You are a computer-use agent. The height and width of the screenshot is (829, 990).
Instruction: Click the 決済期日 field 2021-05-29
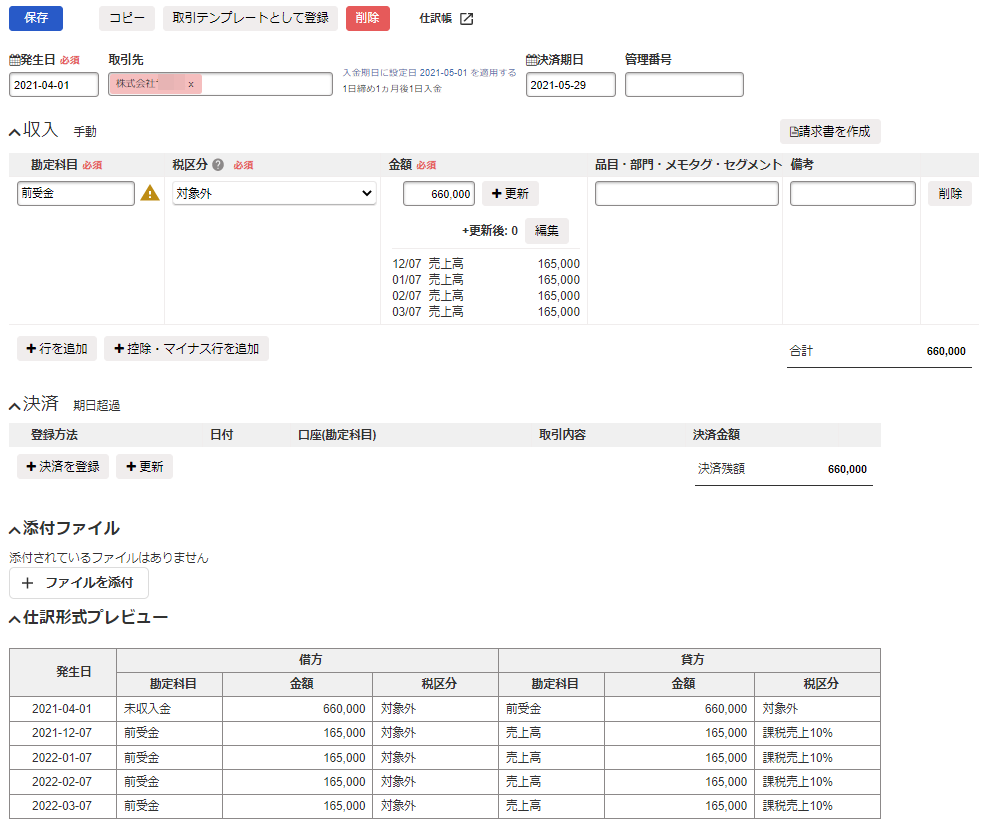(x=571, y=85)
